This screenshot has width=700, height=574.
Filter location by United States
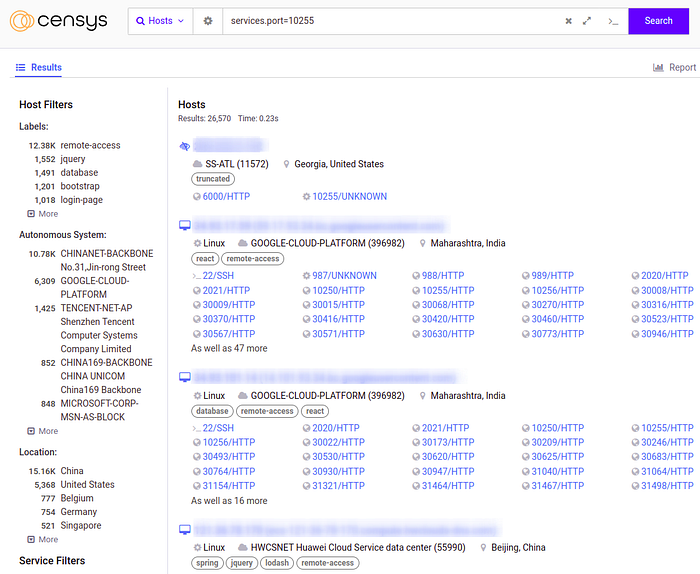point(88,485)
